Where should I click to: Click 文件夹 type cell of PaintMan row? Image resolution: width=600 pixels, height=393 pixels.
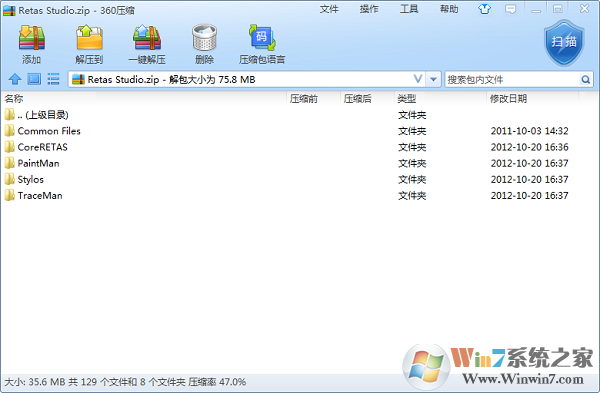click(412, 163)
